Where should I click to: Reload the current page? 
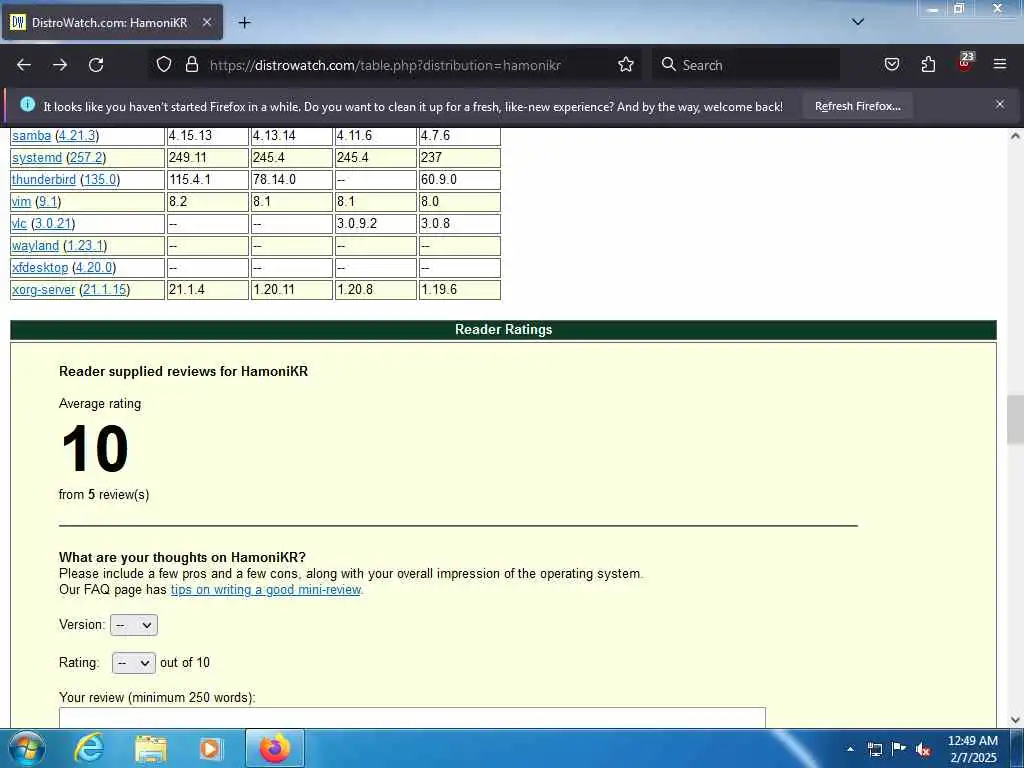pyautogui.click(x=96, y=65)
